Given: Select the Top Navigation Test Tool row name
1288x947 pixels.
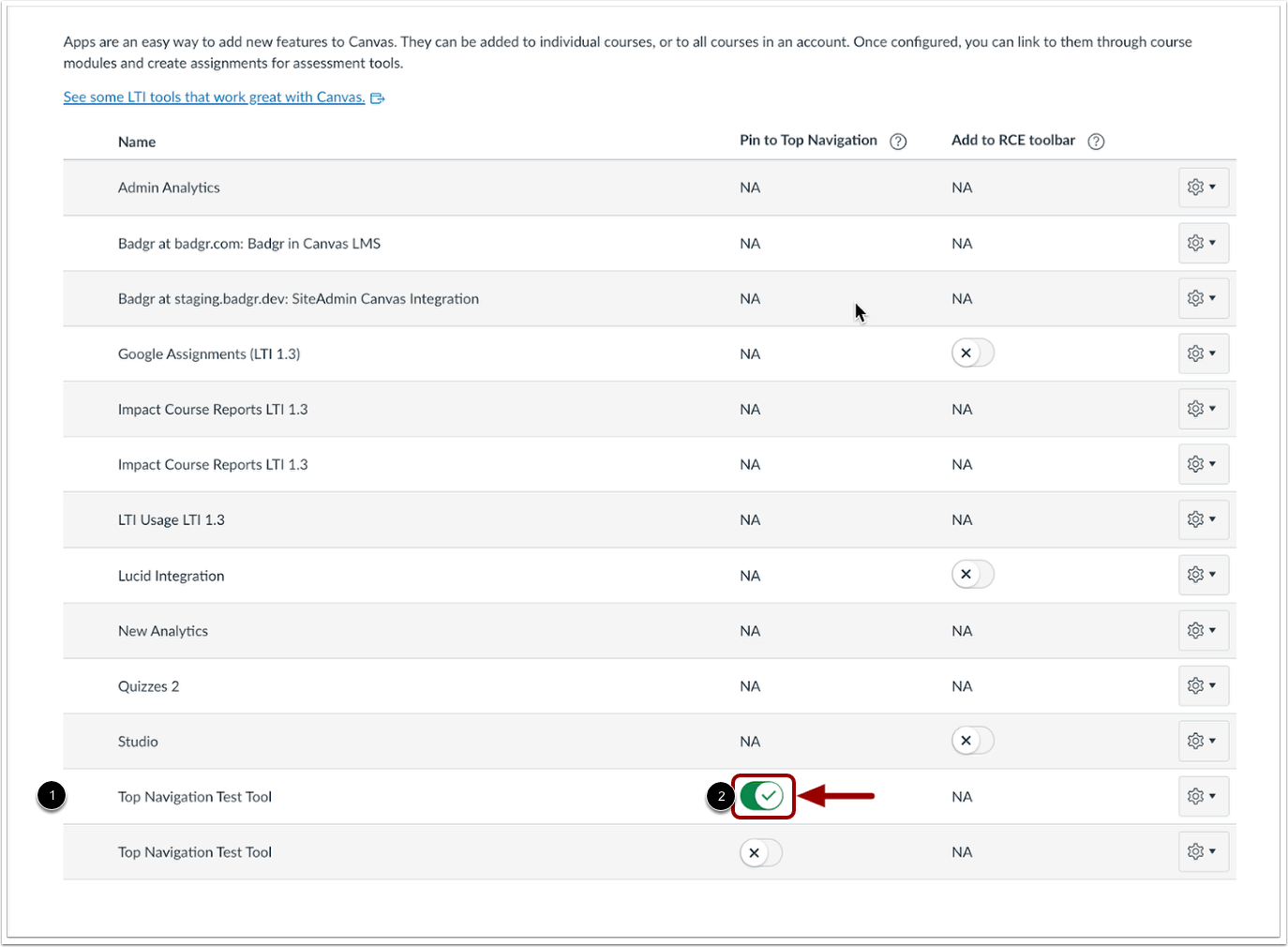Looking at the screenshot, I should (x=194, y=796).
